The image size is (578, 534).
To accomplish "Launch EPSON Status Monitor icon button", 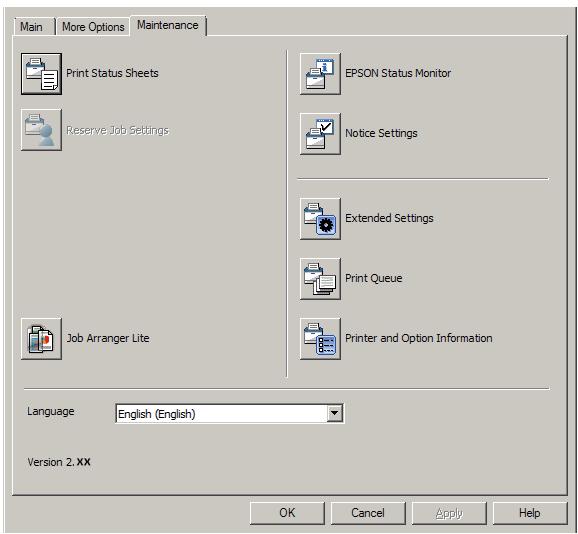I will coord(320,74).
